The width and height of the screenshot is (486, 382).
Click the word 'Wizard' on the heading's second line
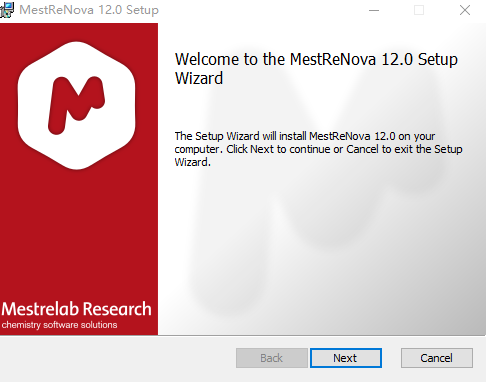click(x=199, y=78)
